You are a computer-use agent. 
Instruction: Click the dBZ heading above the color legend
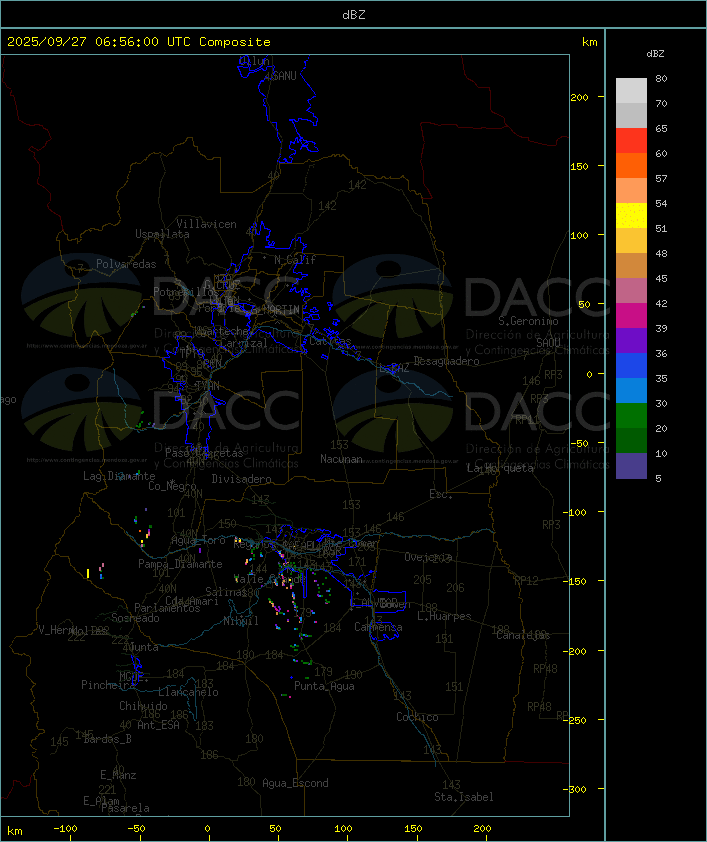pyautogui.click(x=655, y=54)
